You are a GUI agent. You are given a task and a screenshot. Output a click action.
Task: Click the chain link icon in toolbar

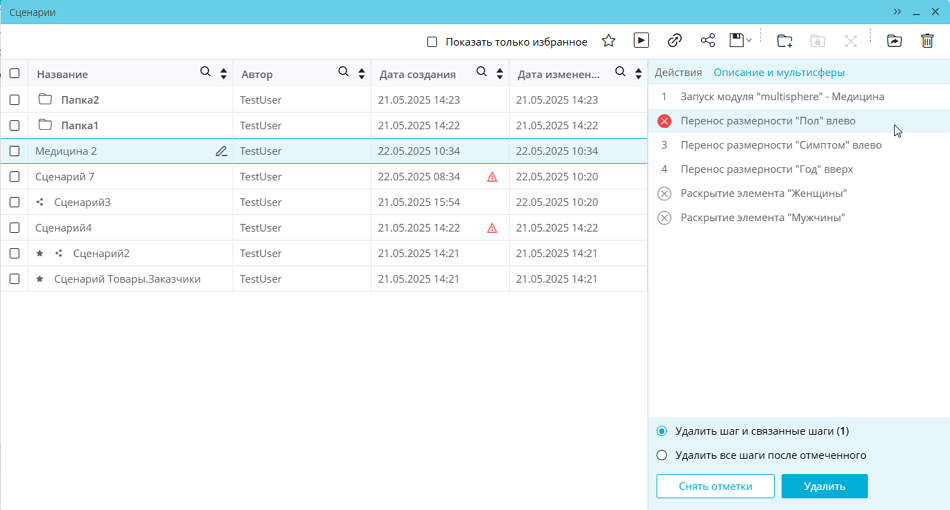[x=675, y=41]
